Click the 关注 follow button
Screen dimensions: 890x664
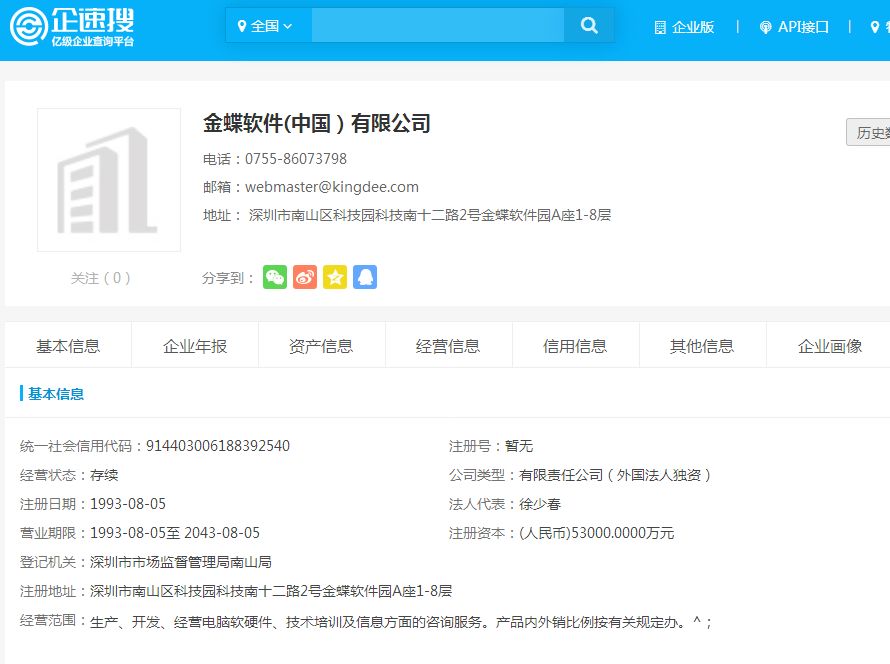pos(99,279)
